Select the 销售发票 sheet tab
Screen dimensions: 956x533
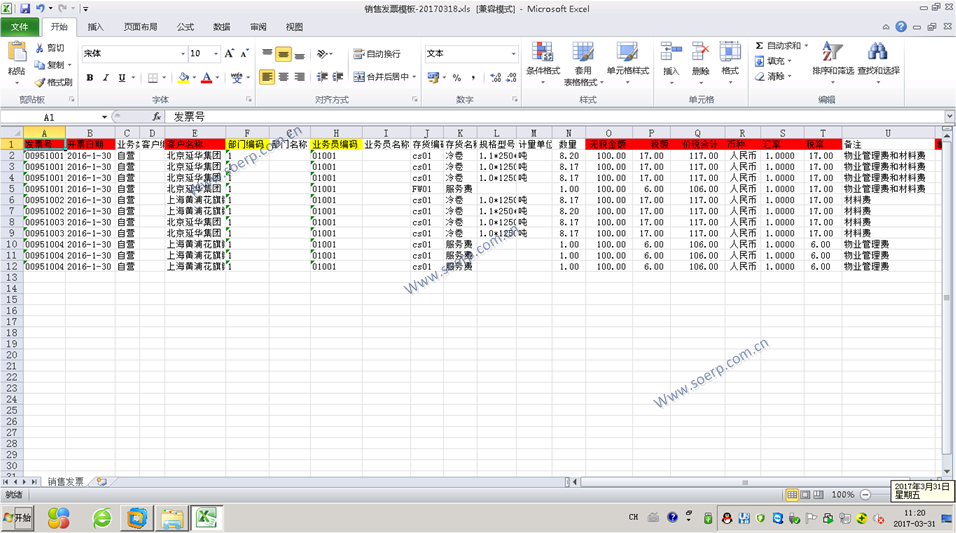[x=66, y=482]
